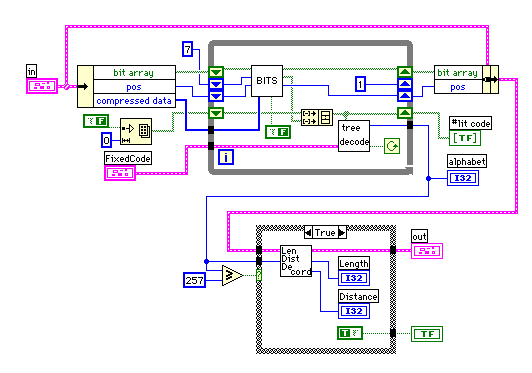Click the top bit array shift register
Viewport: 532px width, 373px height.
click(x=216, y=72)
